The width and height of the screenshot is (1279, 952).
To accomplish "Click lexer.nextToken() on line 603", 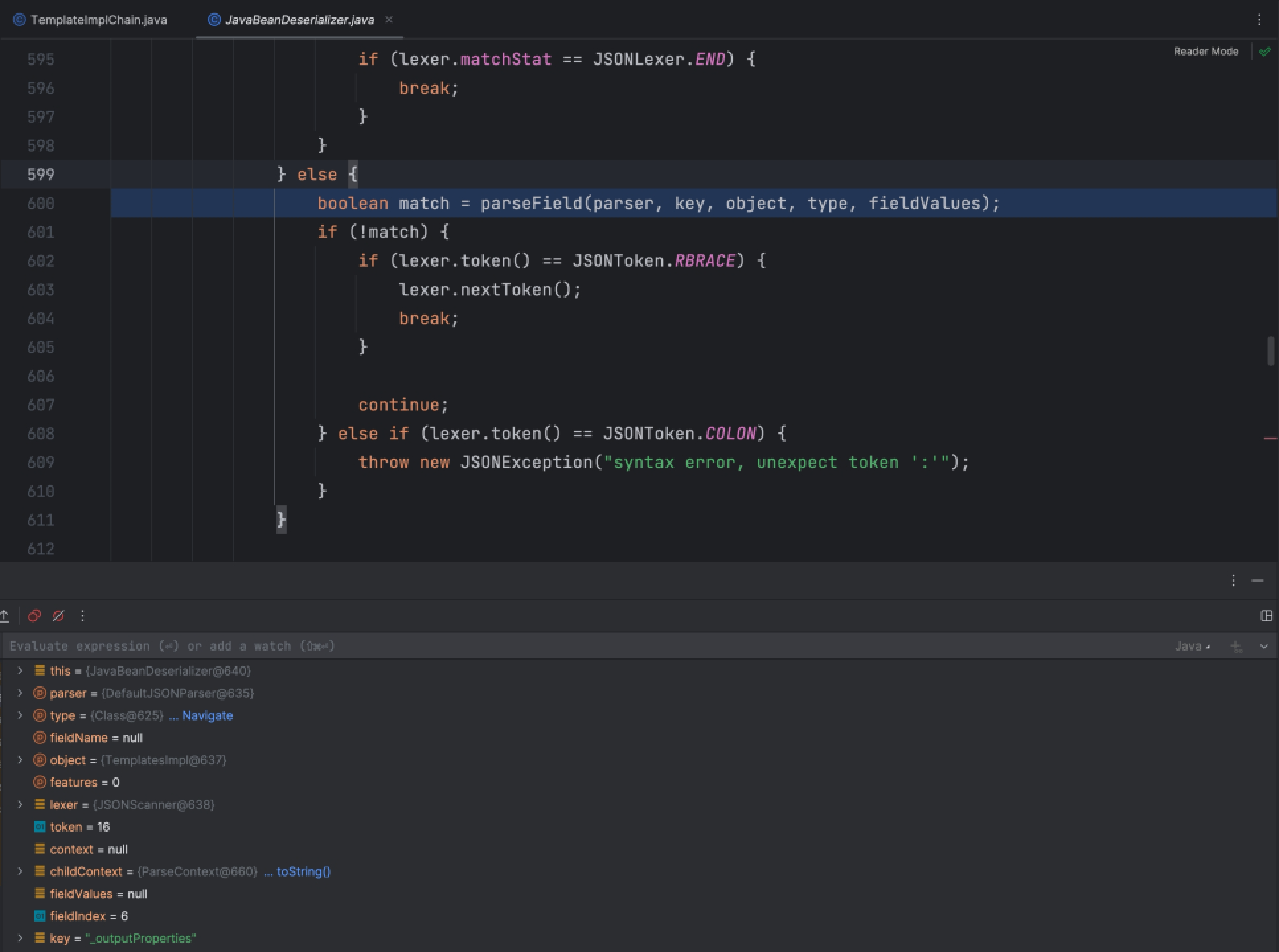I will (489, 290).
